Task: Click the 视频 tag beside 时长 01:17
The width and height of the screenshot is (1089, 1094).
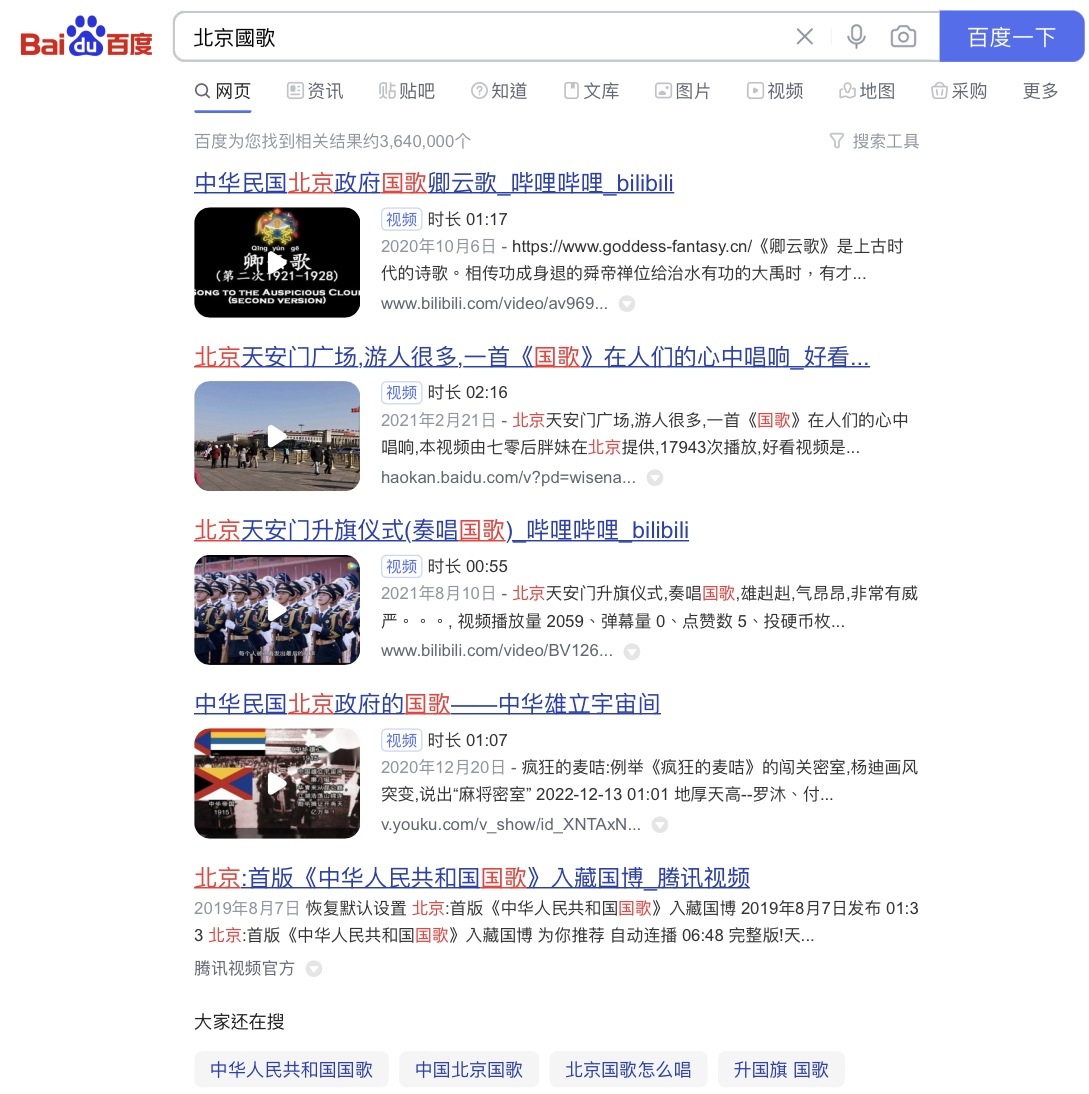Action: coord(401,220)
